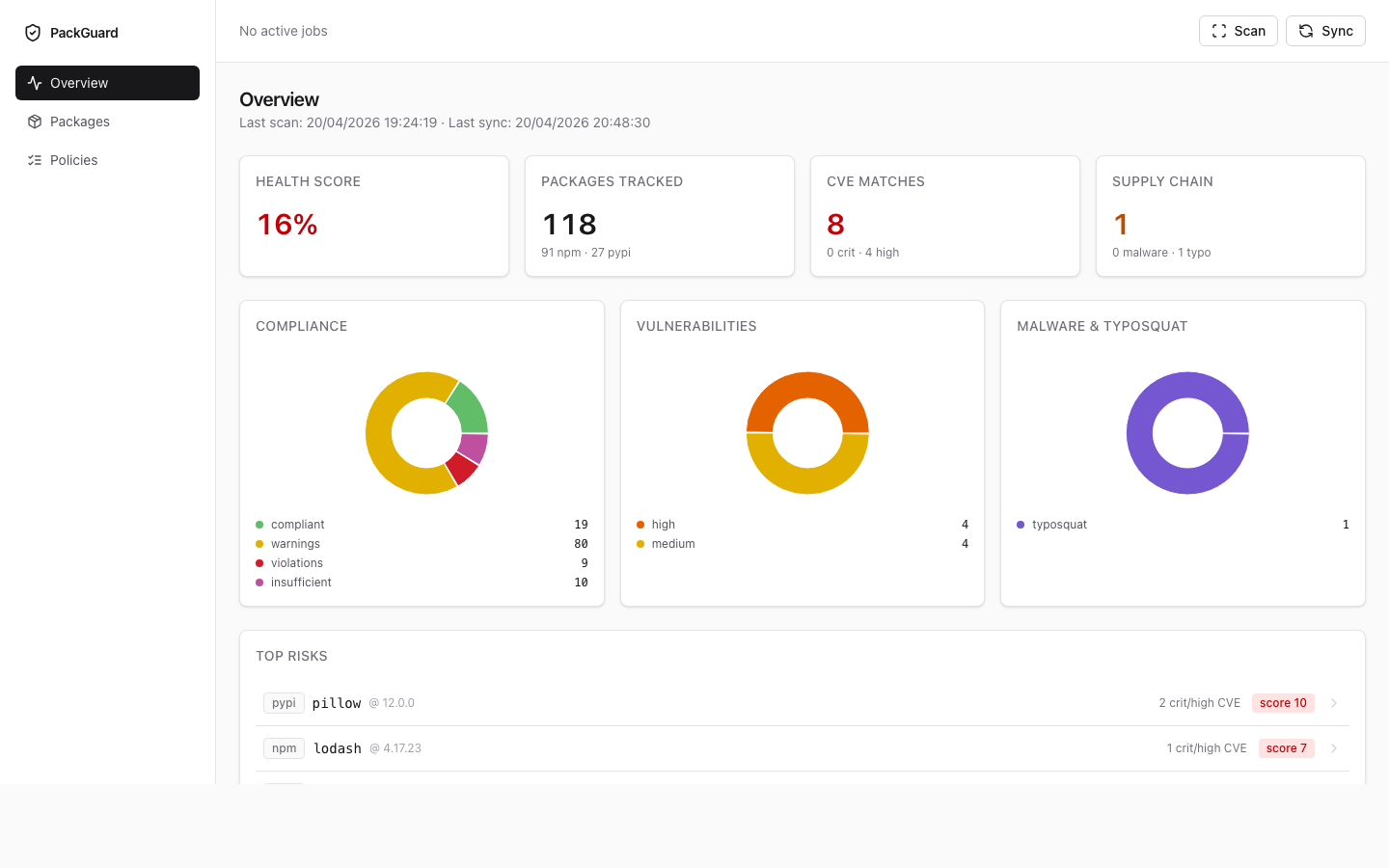Click the Overview pulse icon in sidebar
This screenshot has width=1389, height=868.
pyautogui.click(x=35, y=83)
